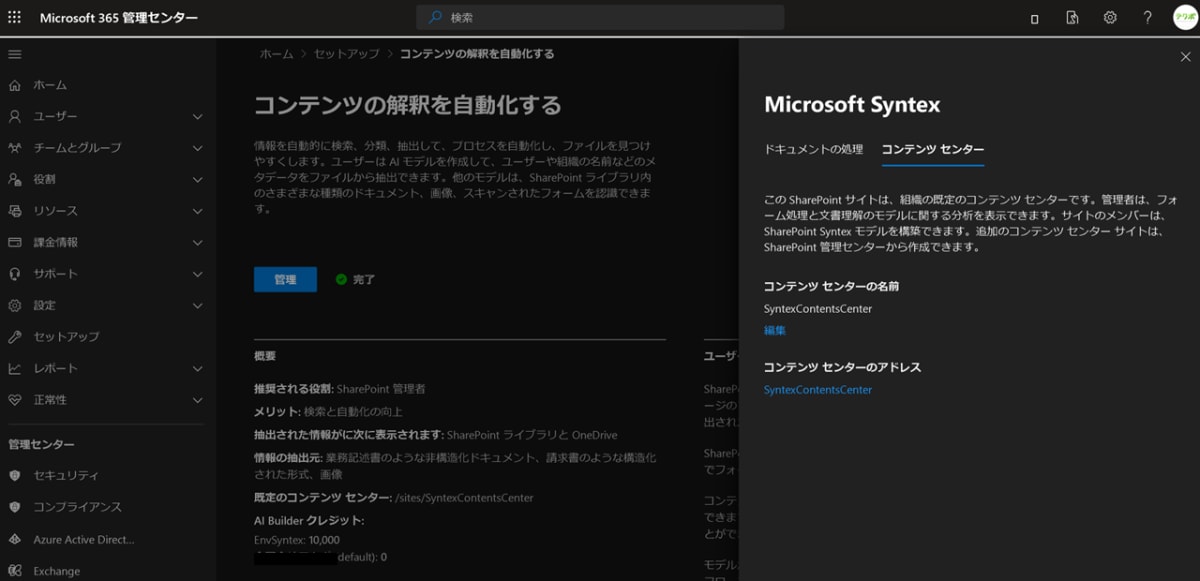
Task: Click the 管理 button
Action: click(x=285, y=279)
